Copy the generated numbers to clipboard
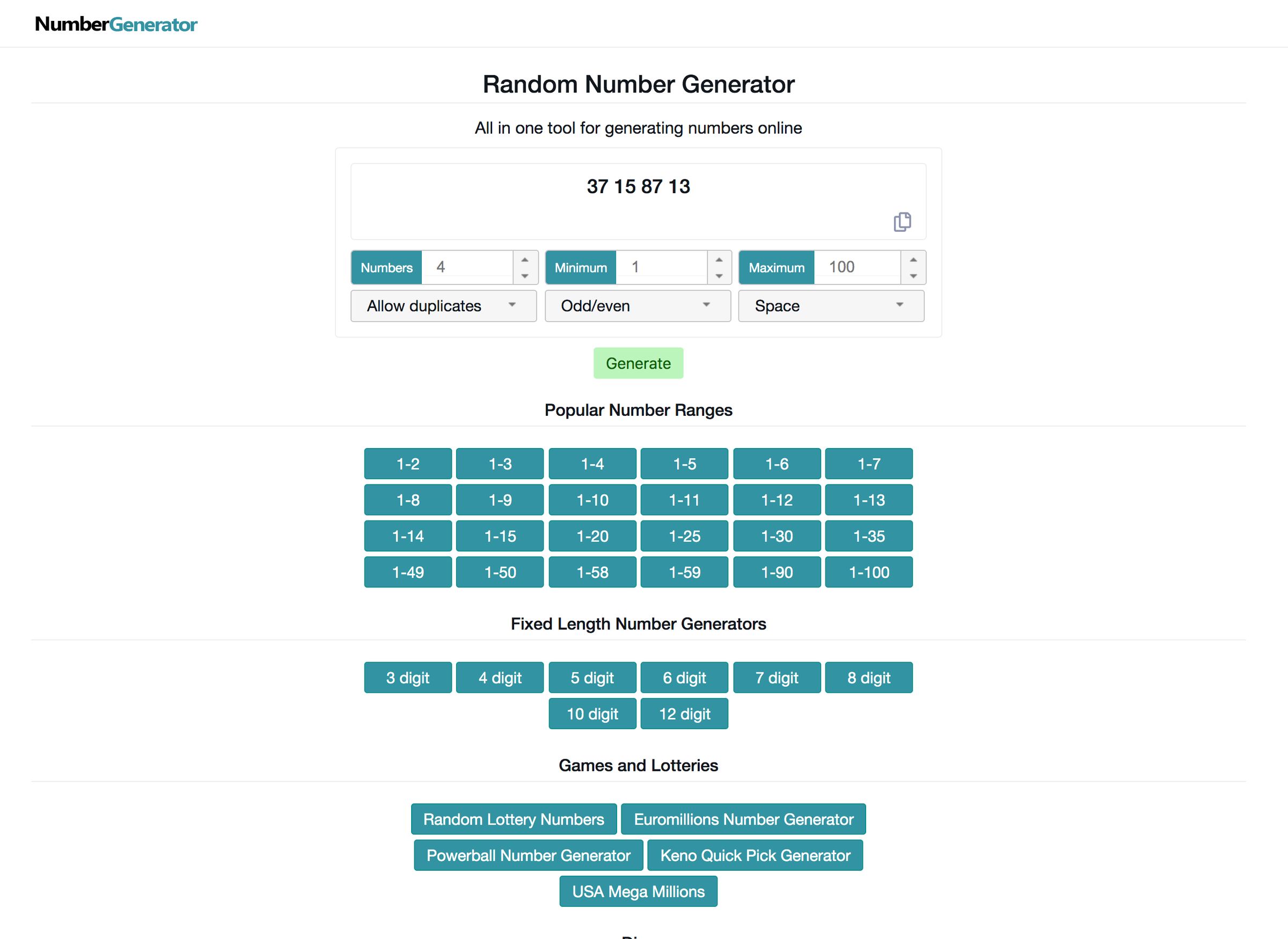 pos(903,221)
